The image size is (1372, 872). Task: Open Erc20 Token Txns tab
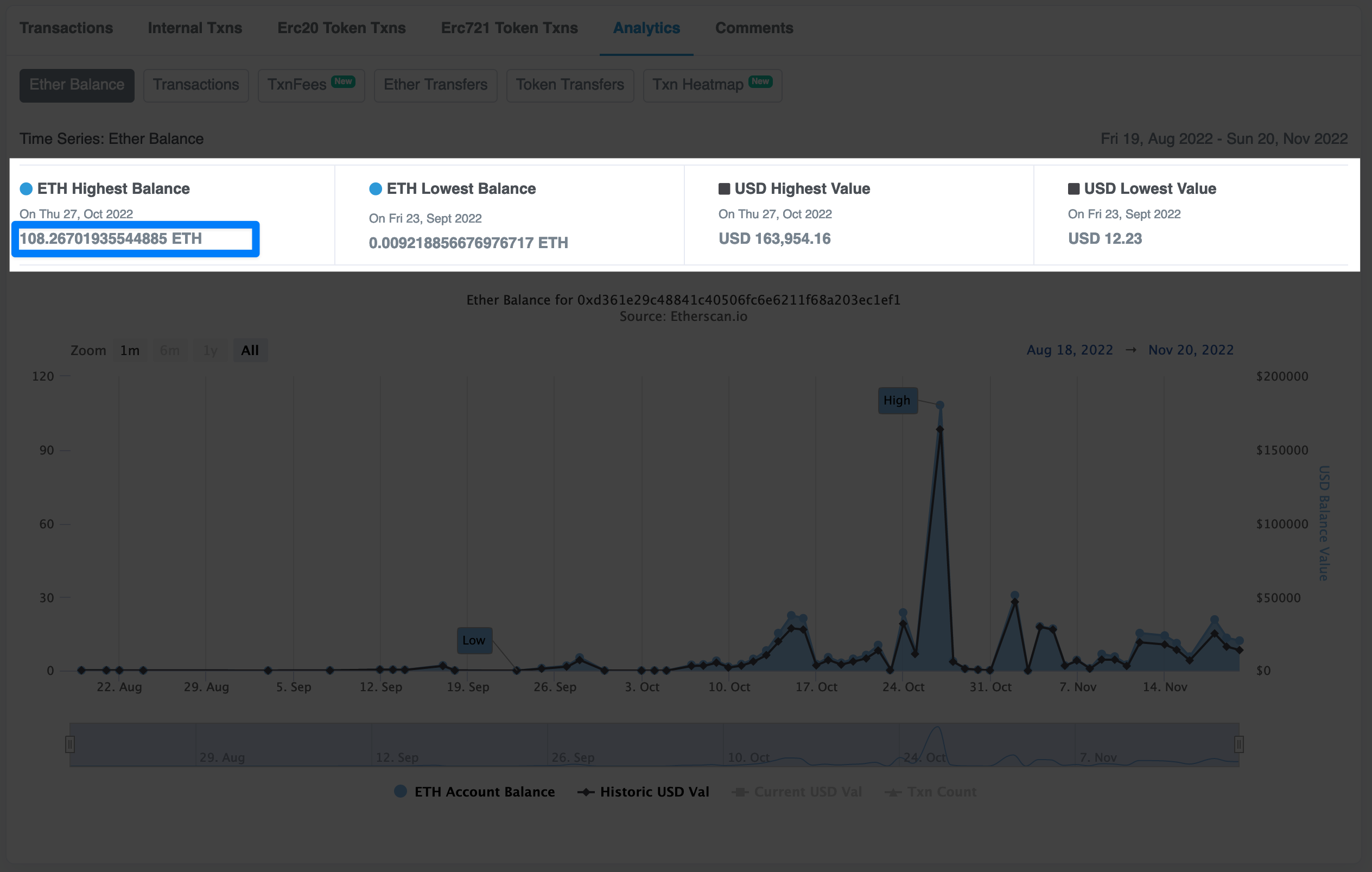tap(341, 28)
